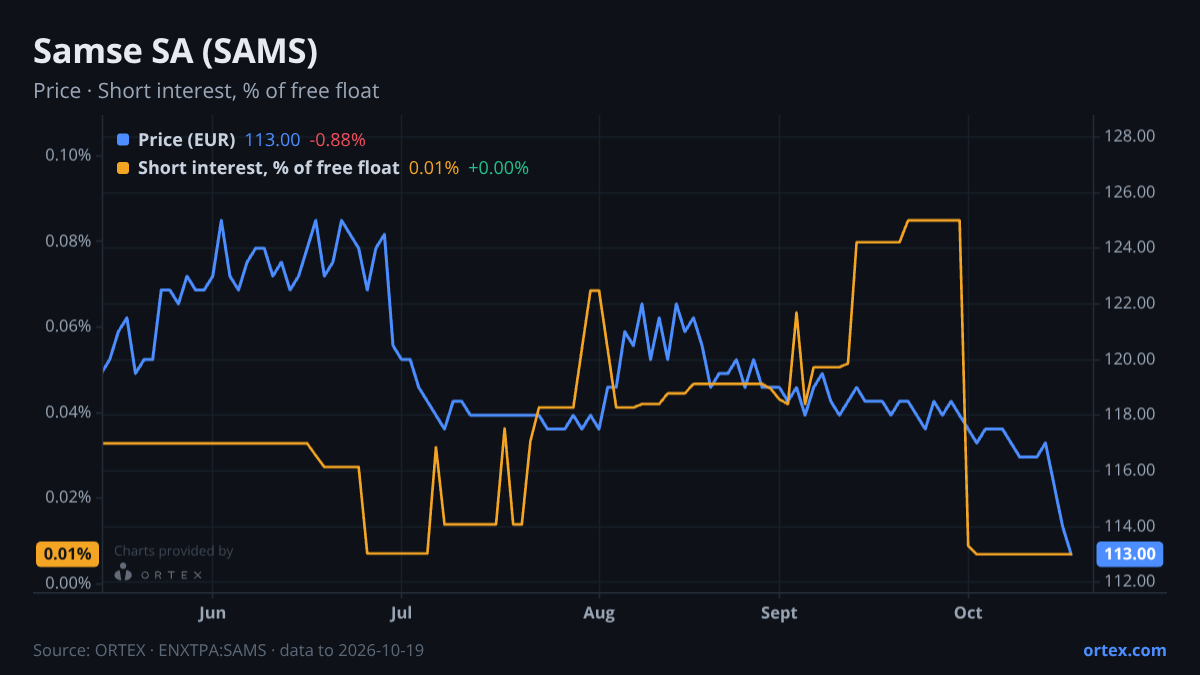Click the orange Short interest legend swatch
The height and width of the screenshot is (675, 1200).
tap(123, 168)
